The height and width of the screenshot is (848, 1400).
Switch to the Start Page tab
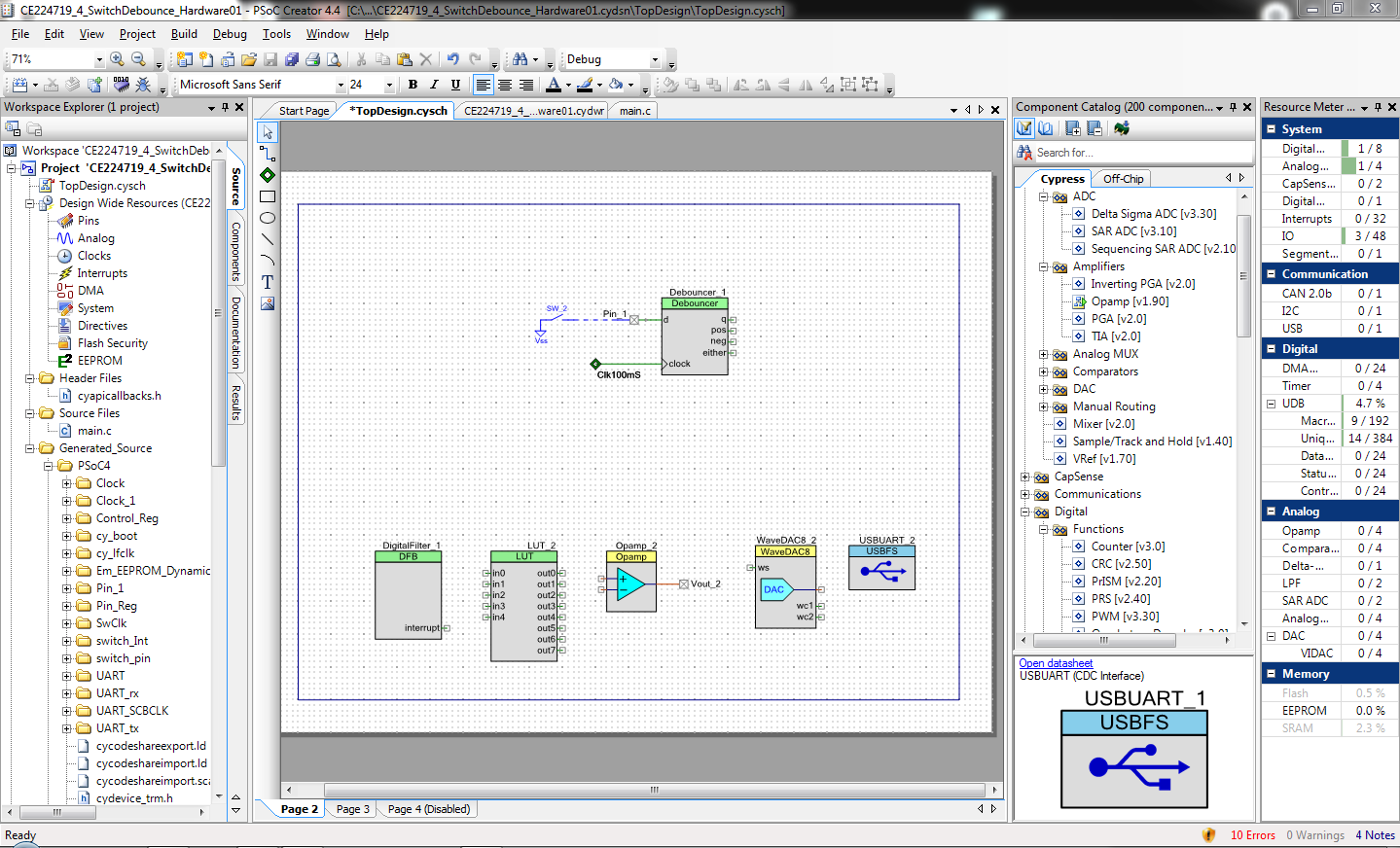tap(304, 111)
